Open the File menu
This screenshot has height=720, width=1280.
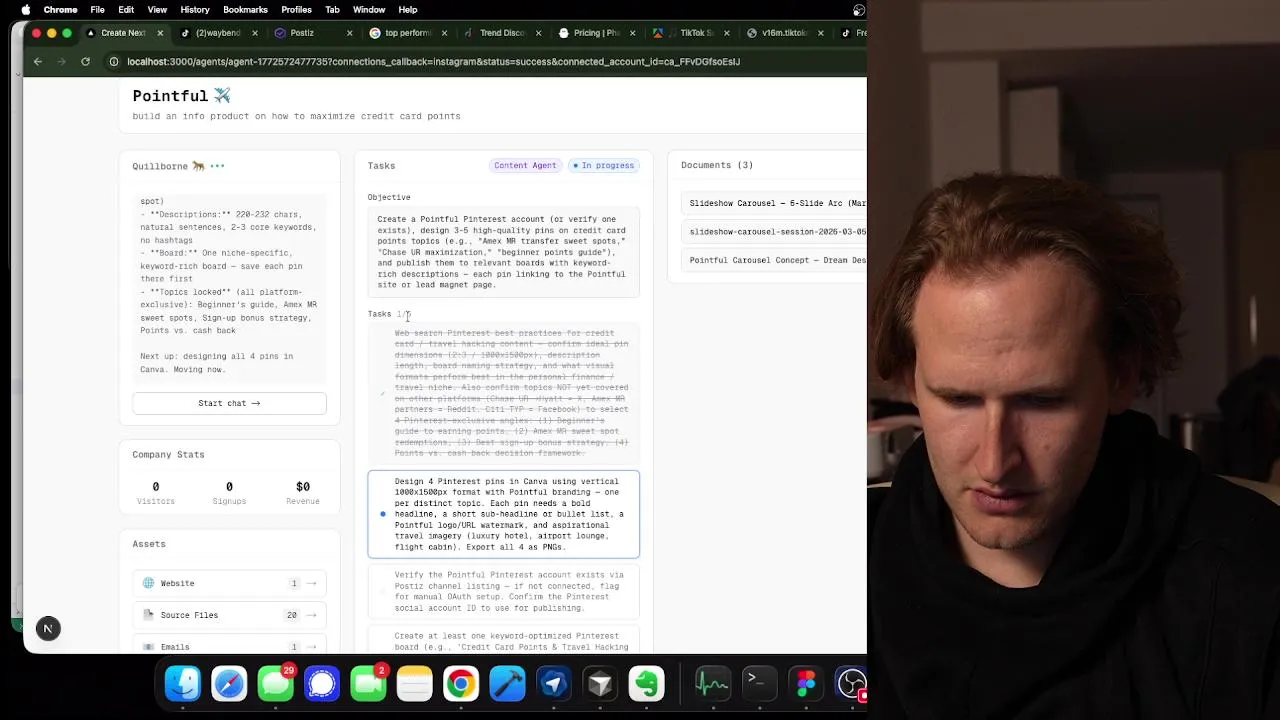coord(98,10)
